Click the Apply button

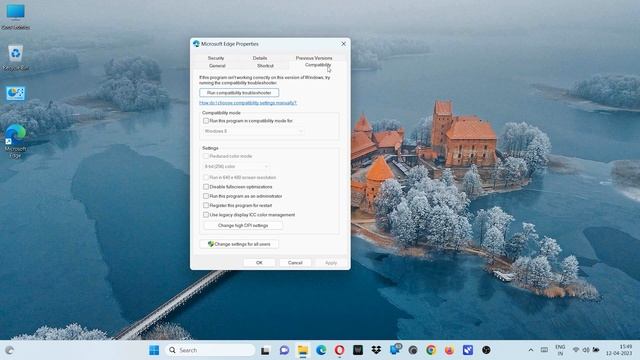(331, 263)
